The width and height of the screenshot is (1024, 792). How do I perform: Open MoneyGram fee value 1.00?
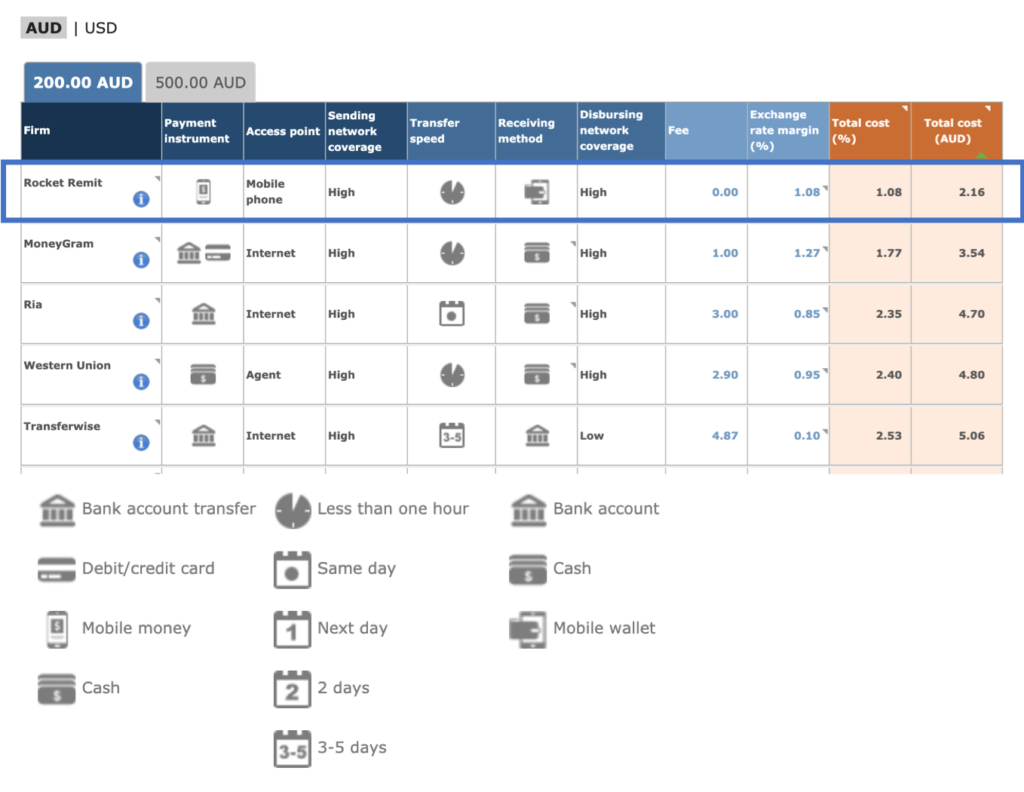click(x=725, y=253)
